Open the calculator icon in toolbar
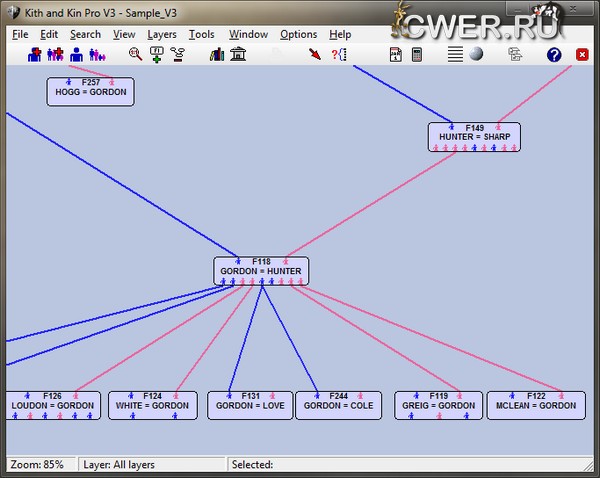This screenshot has width=600, height=478. (x=417, y=54)
